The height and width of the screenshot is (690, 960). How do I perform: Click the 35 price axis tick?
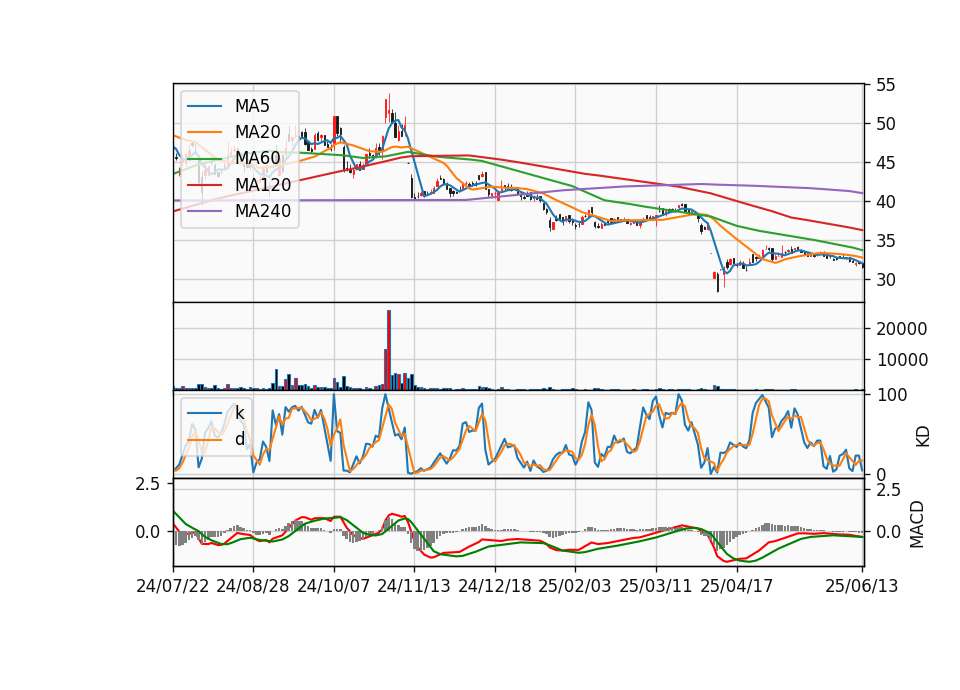885,241
